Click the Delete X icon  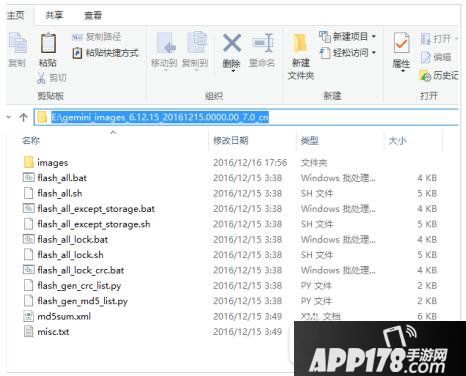coord(232,43)
